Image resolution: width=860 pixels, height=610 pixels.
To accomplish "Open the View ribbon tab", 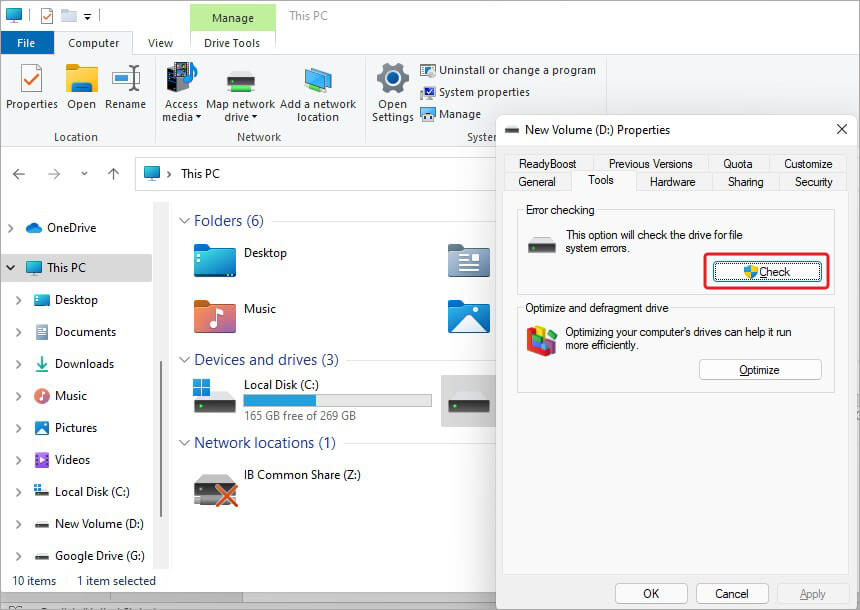I will tap(159, 43).
